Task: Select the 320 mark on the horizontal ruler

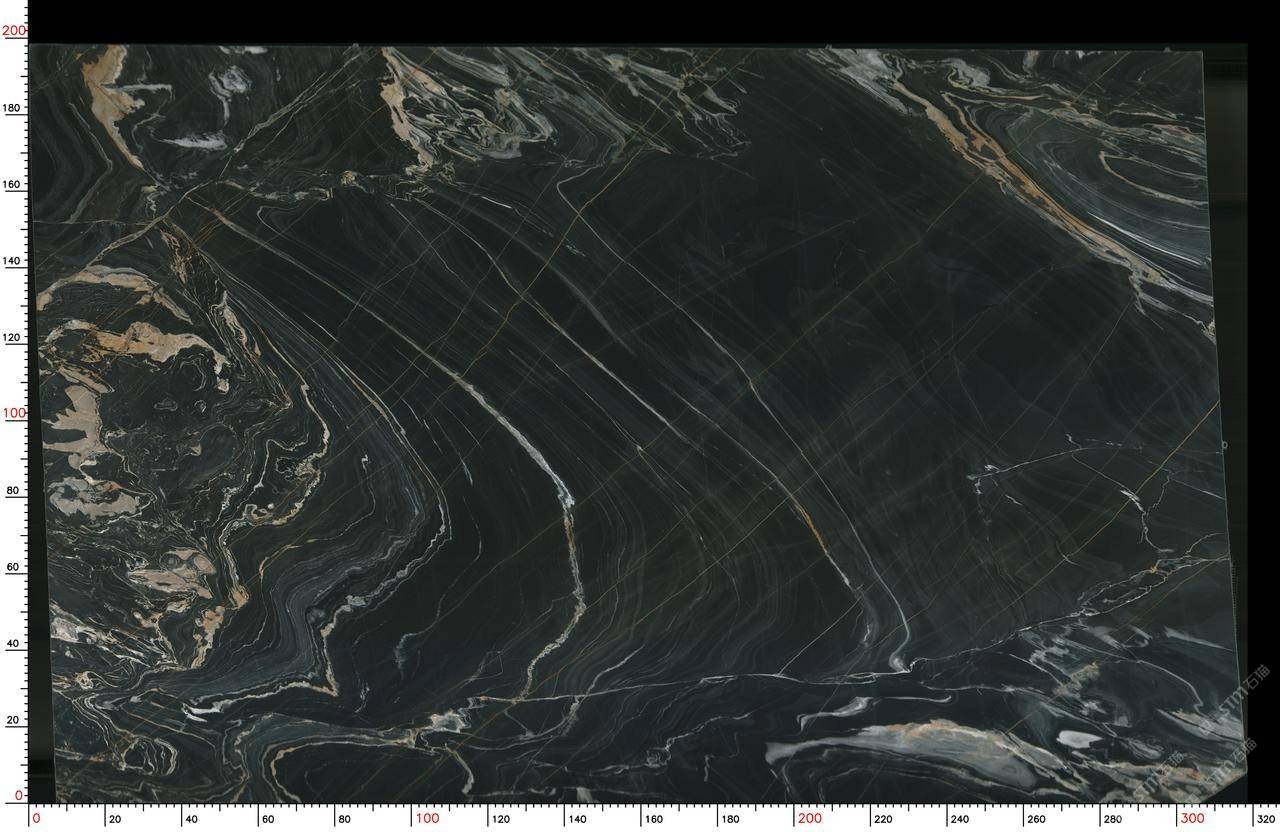Action: pyautogui.click(x=1265, y=819)
